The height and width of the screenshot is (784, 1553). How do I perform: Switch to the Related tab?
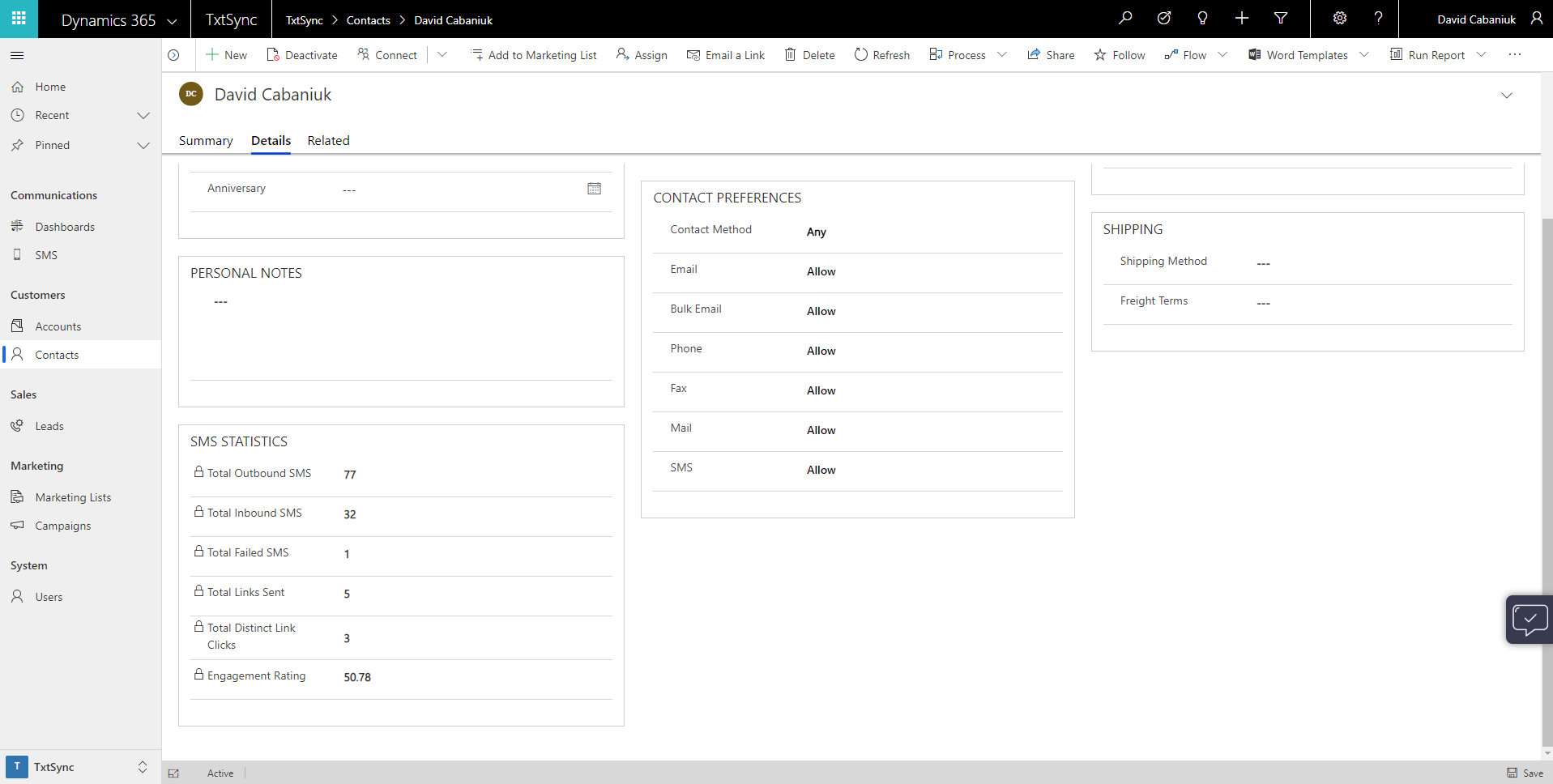(328, 141)
